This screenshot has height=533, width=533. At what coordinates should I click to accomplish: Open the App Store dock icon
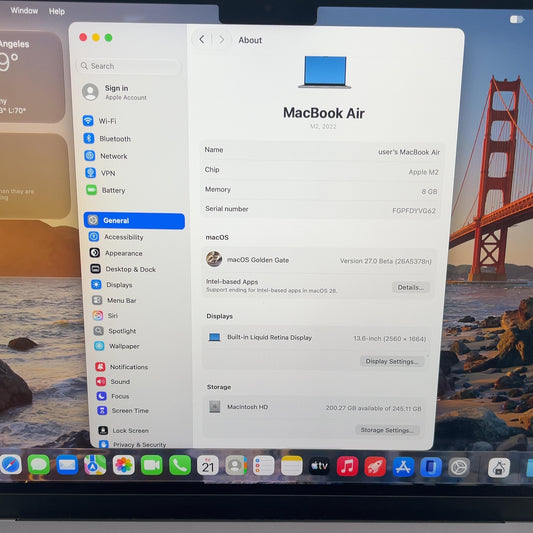pos(403,467)
